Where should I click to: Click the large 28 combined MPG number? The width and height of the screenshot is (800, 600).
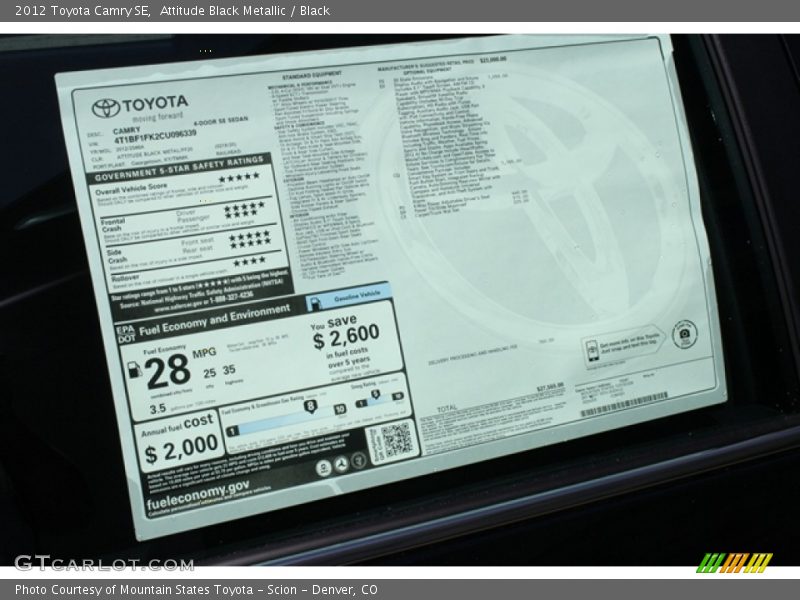[x=167, y=371]
